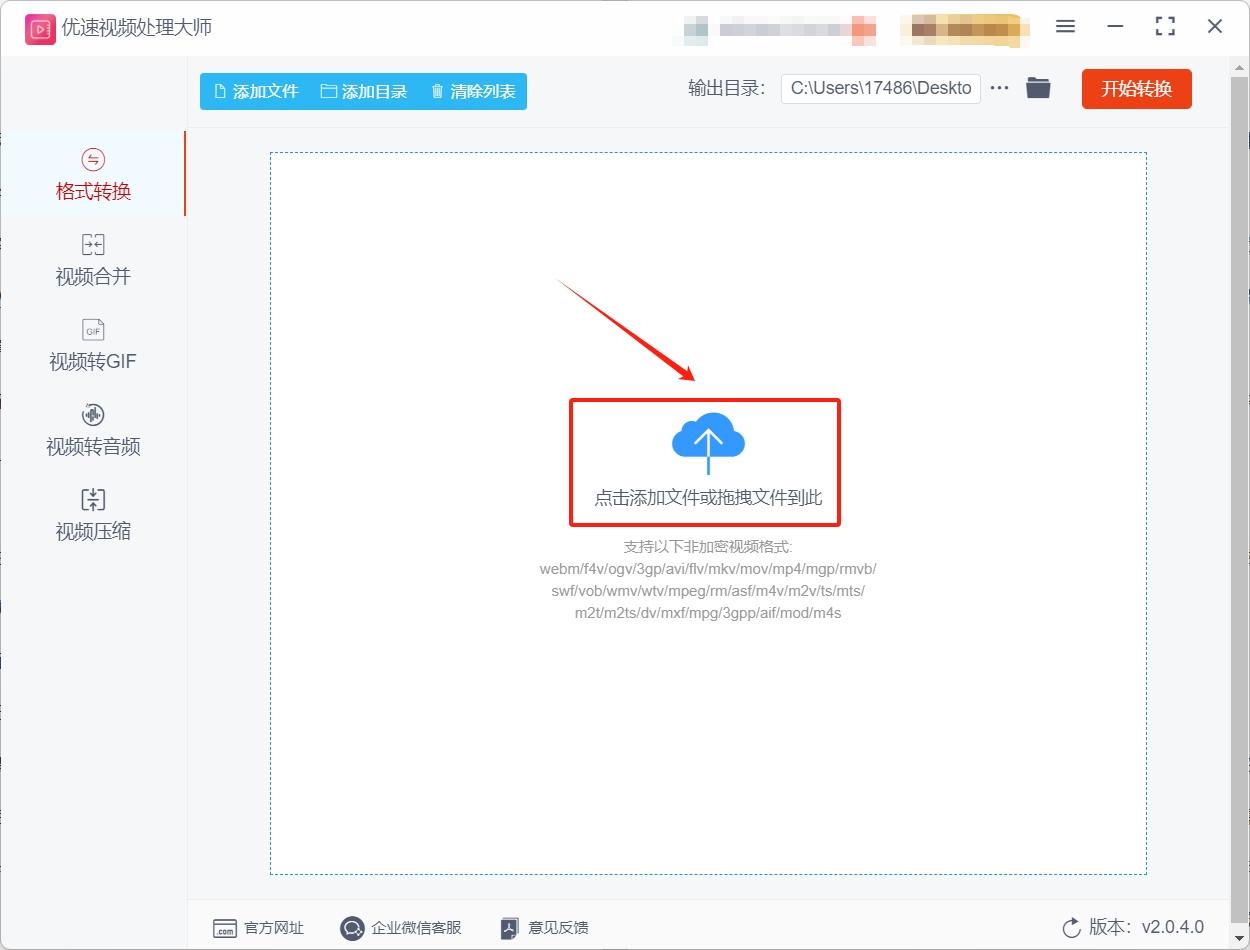
Task: Expand output directory options via ellipsis
Action: pos(999,88)
